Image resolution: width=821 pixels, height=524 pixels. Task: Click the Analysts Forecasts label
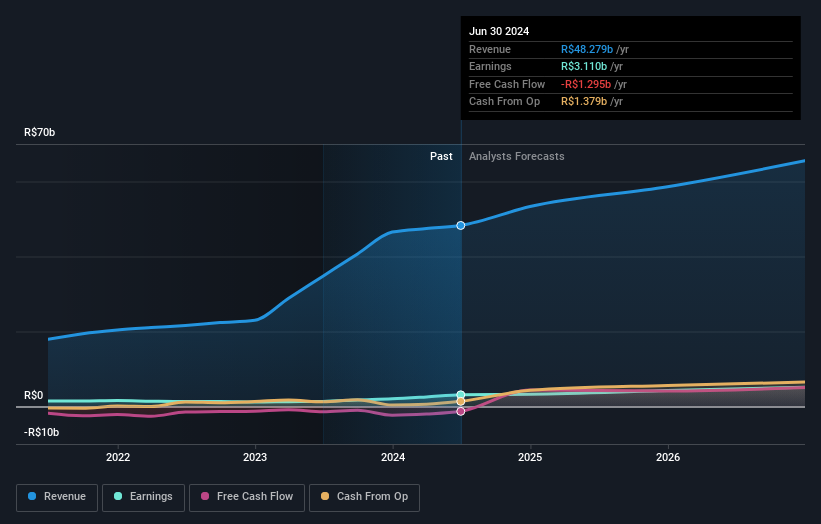click(x=516, y=156)
